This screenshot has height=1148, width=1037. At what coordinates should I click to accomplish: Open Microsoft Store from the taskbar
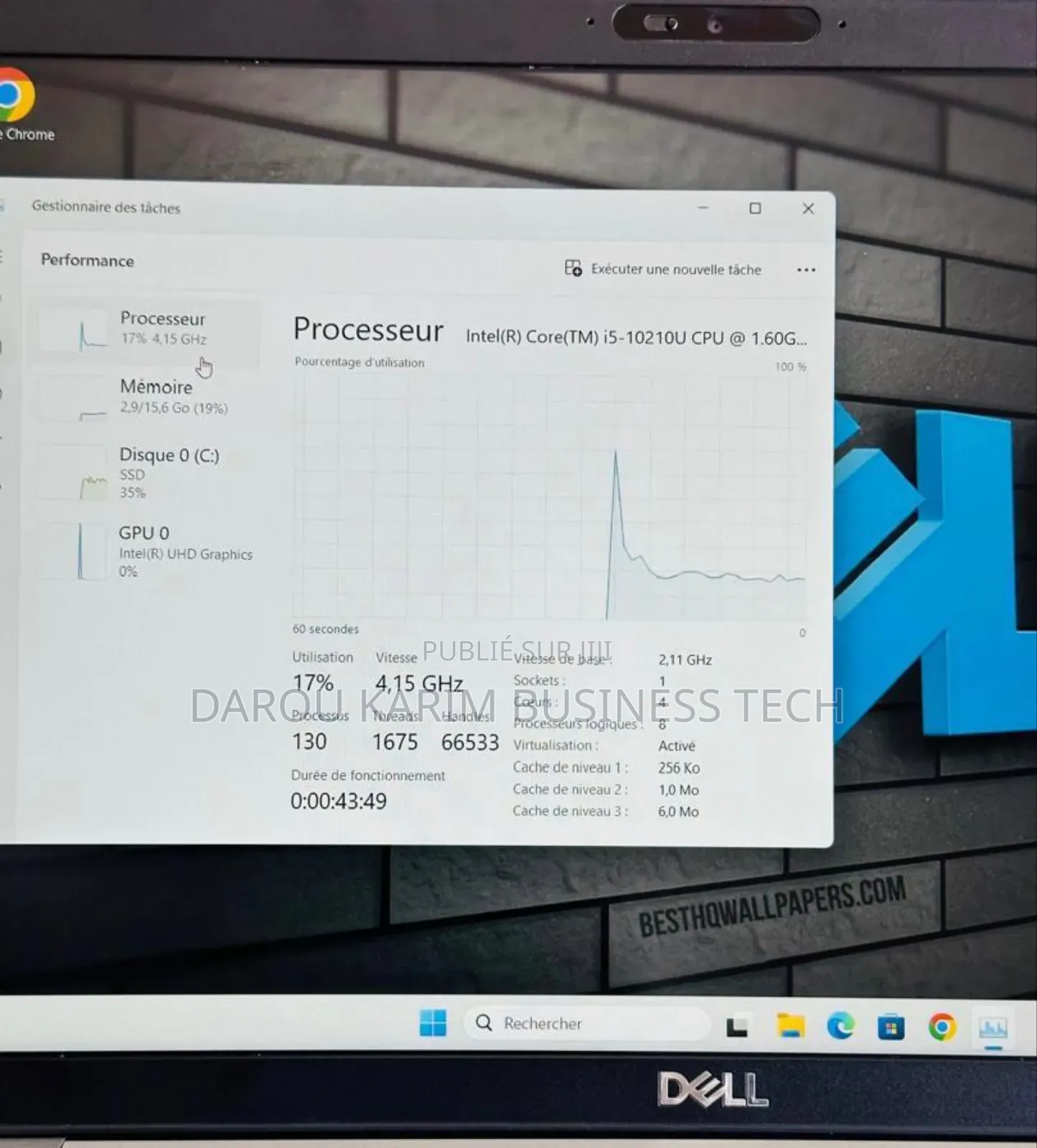coord(891,1027)
